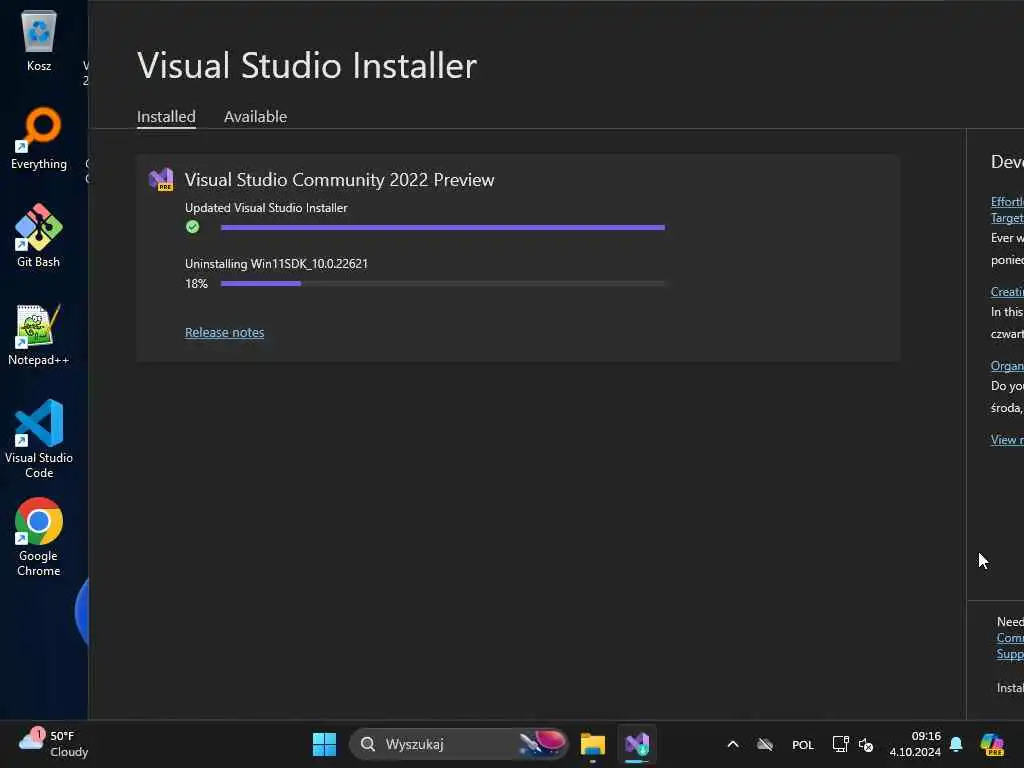Click the Visual Studio Installer taskbar icon
The width and height of the screenshot is (1024, 768).
[637, 744]
